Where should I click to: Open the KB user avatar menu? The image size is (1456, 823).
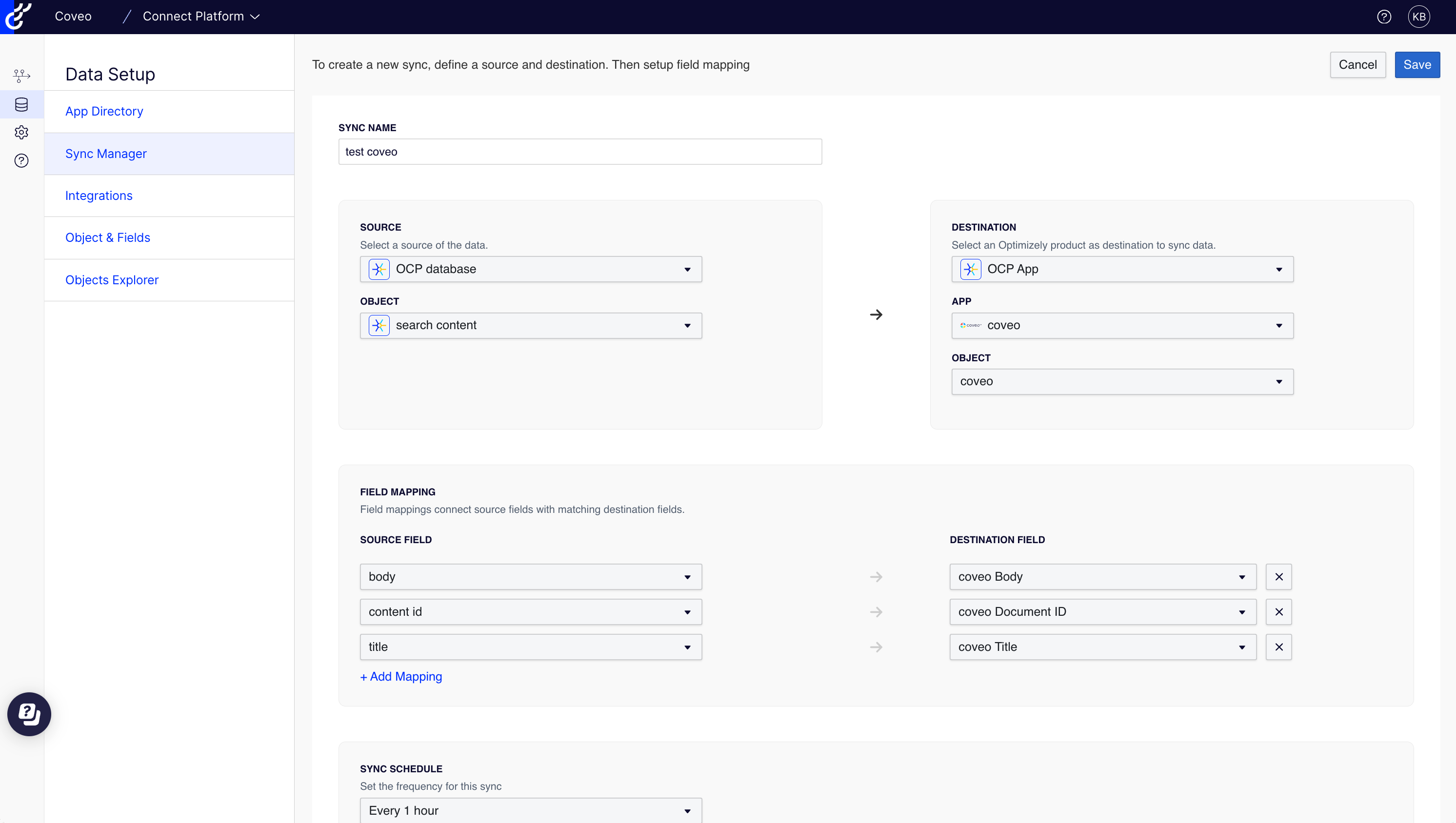pyautogui.click(x=1418, y=17)
